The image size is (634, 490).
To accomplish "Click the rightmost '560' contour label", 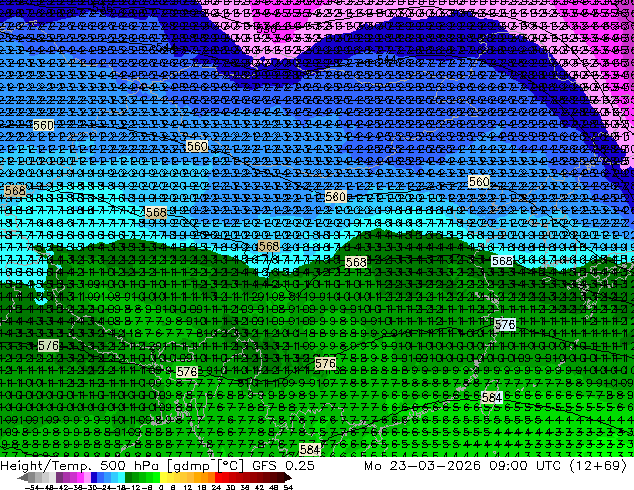I will coord(479,182).
